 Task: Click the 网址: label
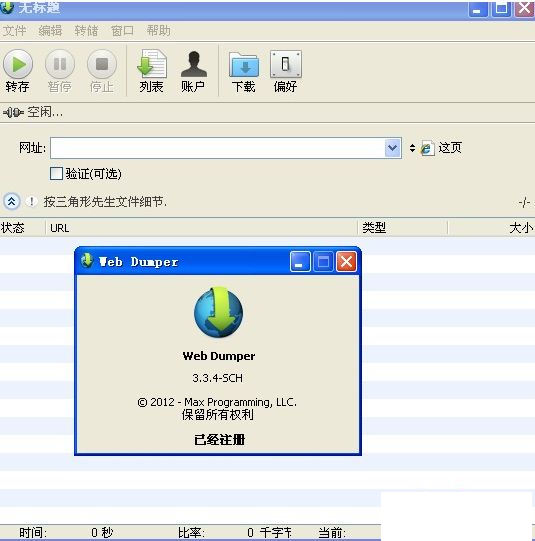(32, 148)
